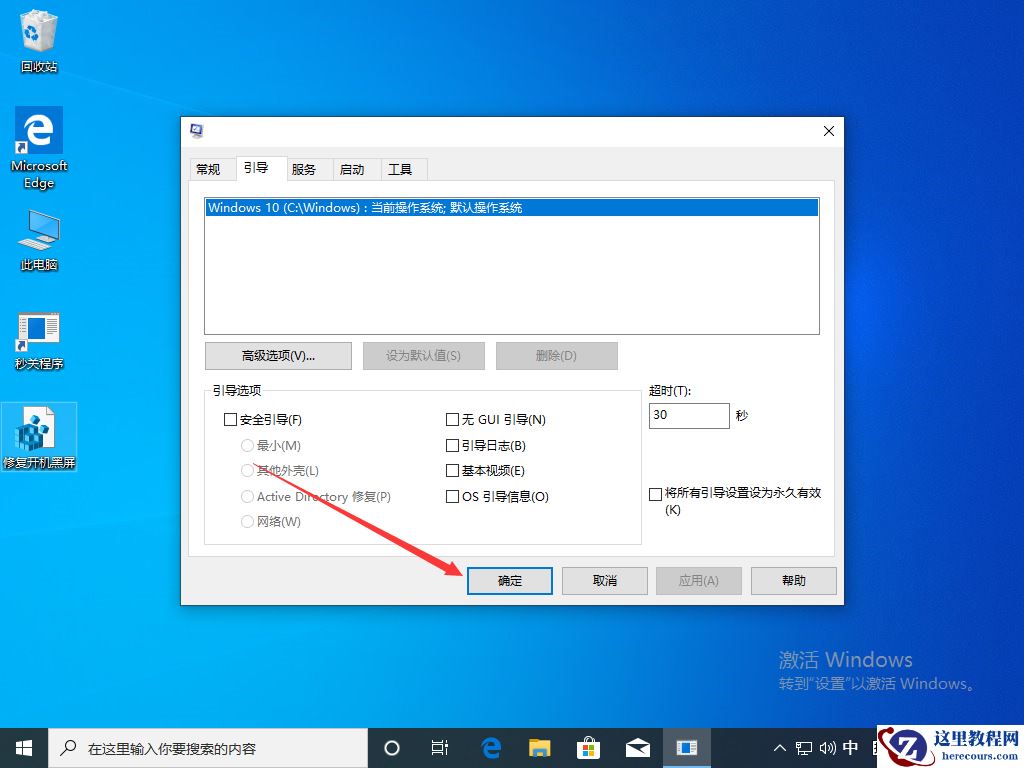Click the timeout value field showing 30
This screenshot has height=768, width=1024.
click(689, 414)
